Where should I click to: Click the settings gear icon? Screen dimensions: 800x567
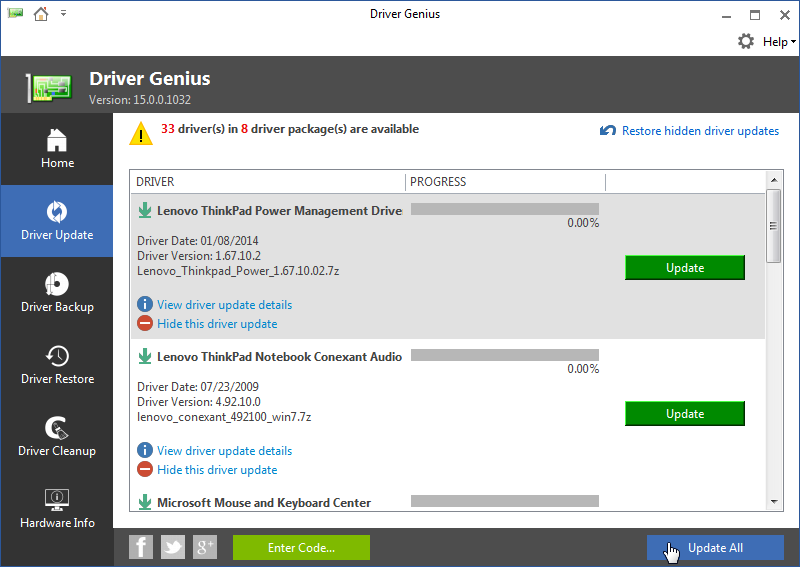pyautogui.click(x=746, y=41)
